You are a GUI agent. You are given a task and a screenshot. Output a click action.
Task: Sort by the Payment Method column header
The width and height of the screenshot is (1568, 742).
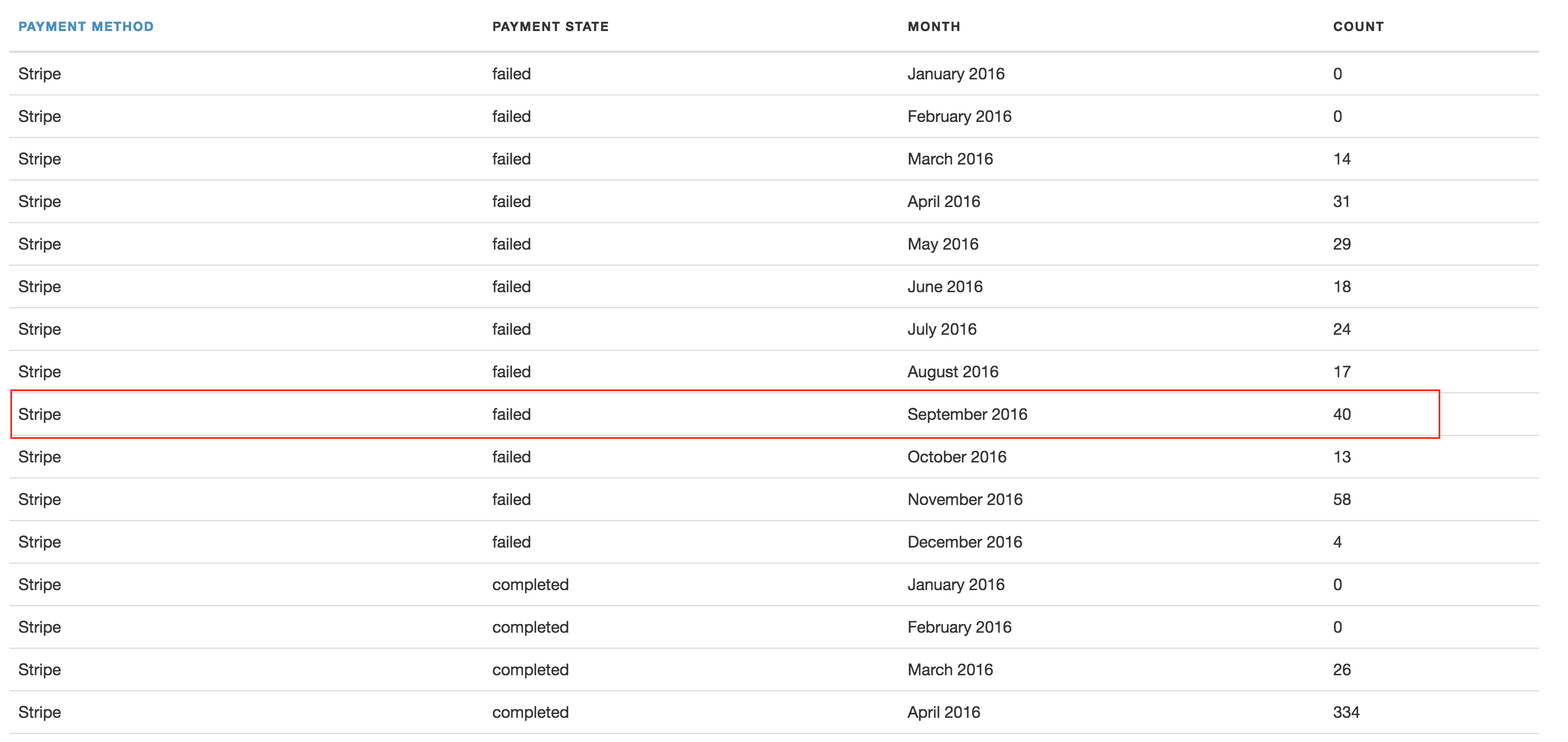86,27
